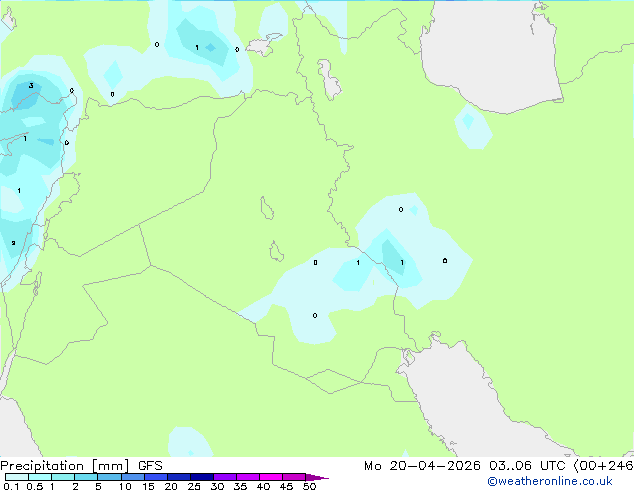The height and width of the screenshot is (490, 634).
Task: Pick the 5–10 mm legend color swatch
Action: (109, 477)
